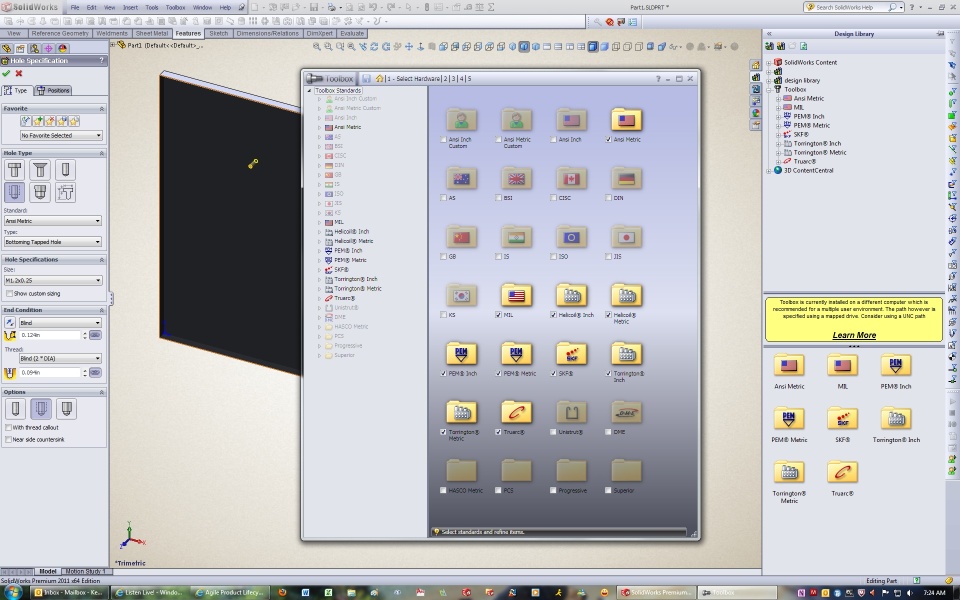Viewport: 960px width, 600px height.
Task: Select the Legacy Hole type icon
Action: pyautogui.click(x=65, y=192)
